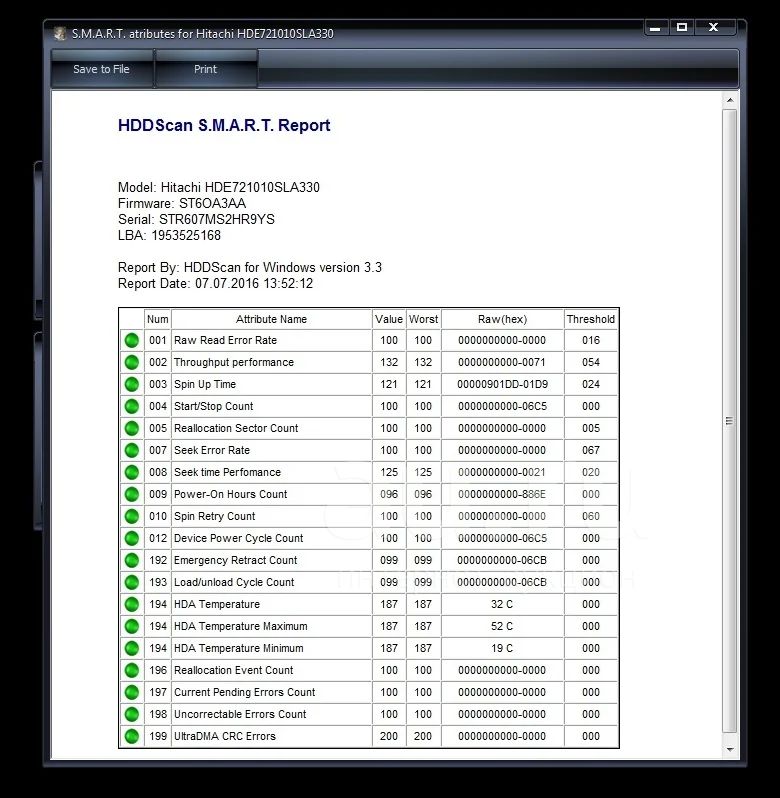The width and height of the screenshot is (780, 798).
Task: Click the Attribute Name column header
Action: [x=271, y=319]
